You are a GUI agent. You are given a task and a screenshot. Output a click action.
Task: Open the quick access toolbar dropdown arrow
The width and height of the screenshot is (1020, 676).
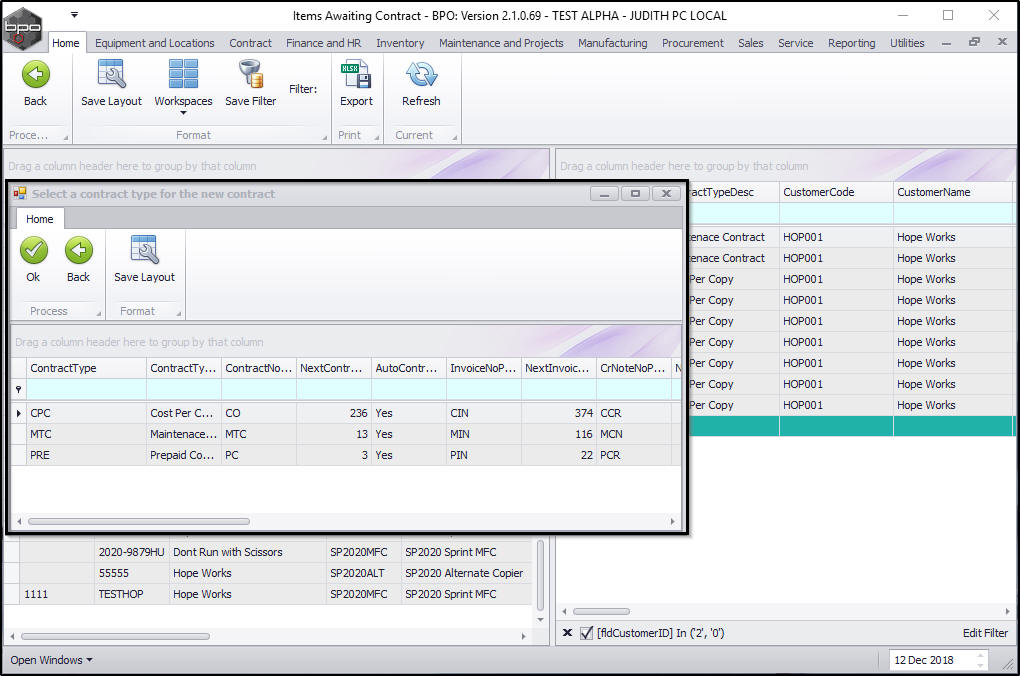[x=75, y=15]
